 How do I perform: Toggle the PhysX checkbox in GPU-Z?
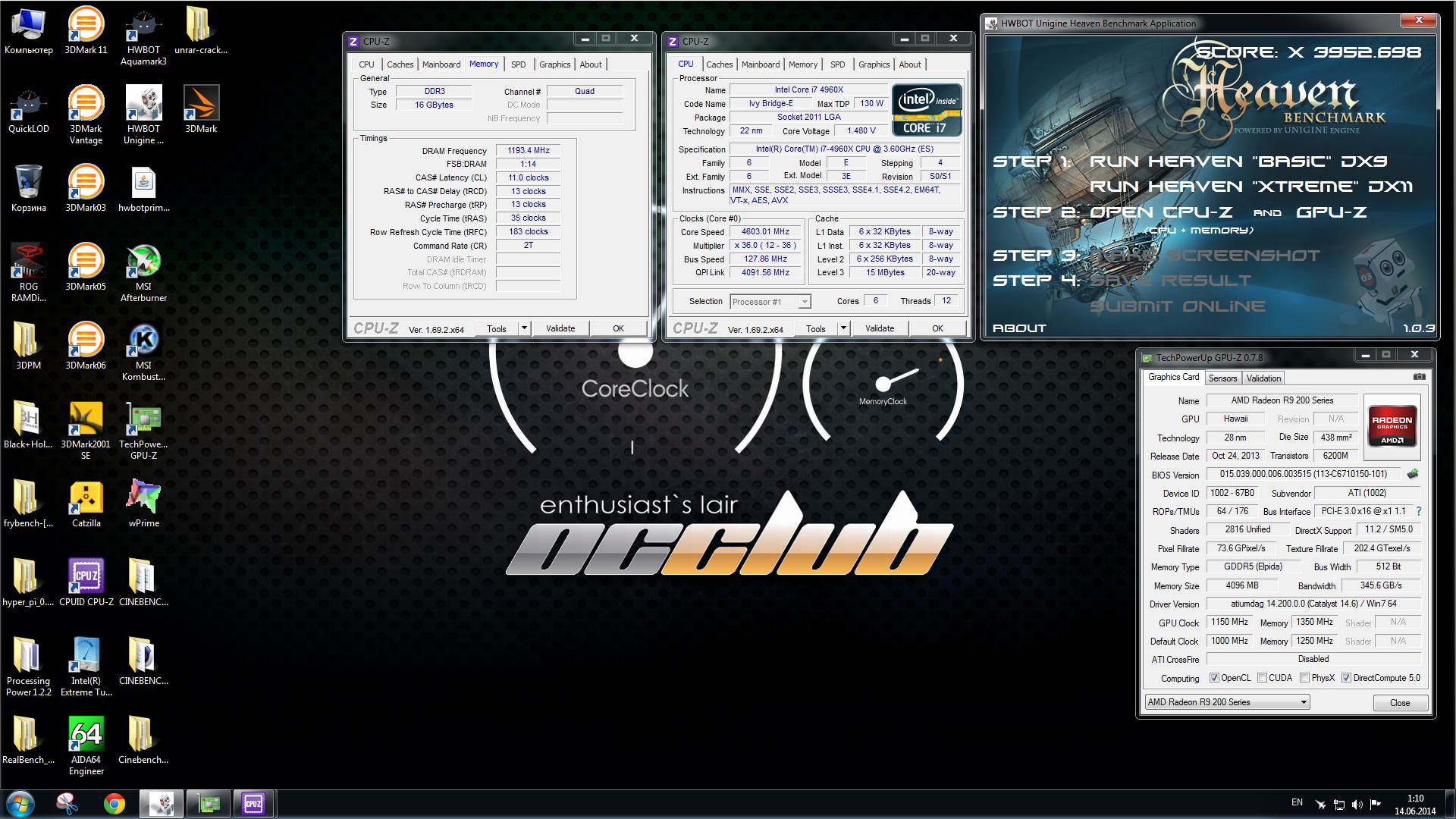click(1305, 678)
